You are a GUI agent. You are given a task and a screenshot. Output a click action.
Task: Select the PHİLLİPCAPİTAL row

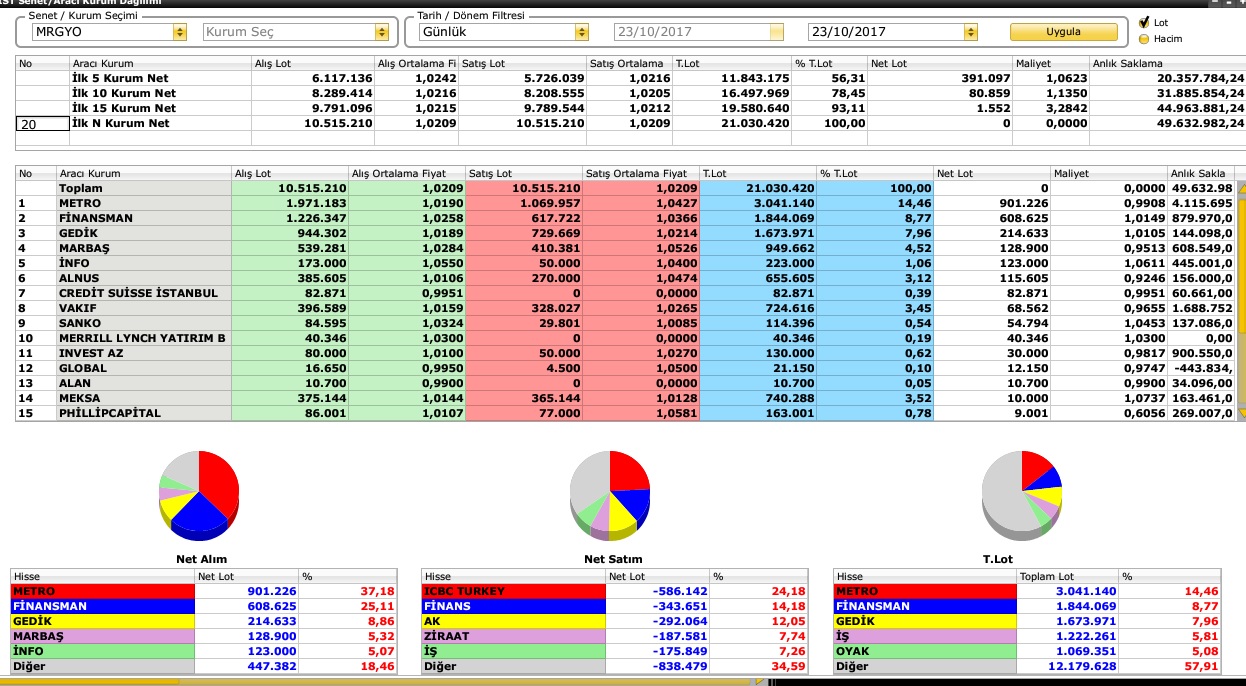[x=625, y=413]
